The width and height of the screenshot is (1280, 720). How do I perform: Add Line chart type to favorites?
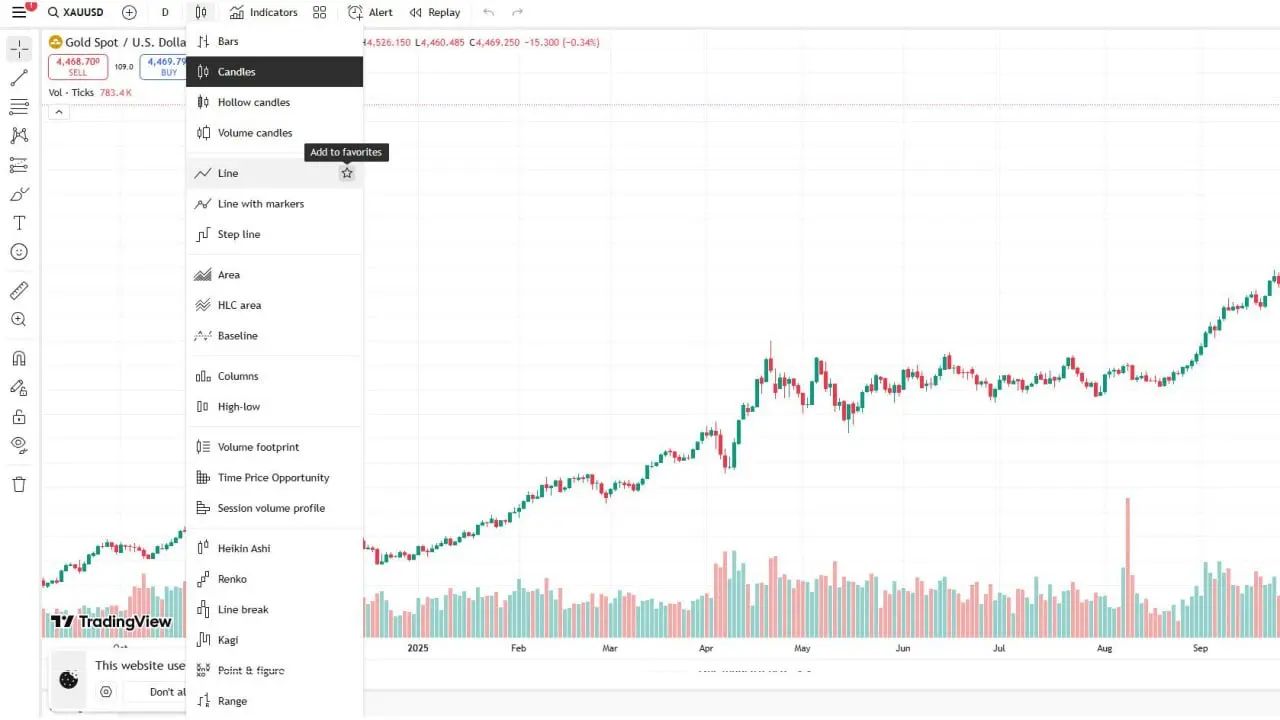click(347, 173)
